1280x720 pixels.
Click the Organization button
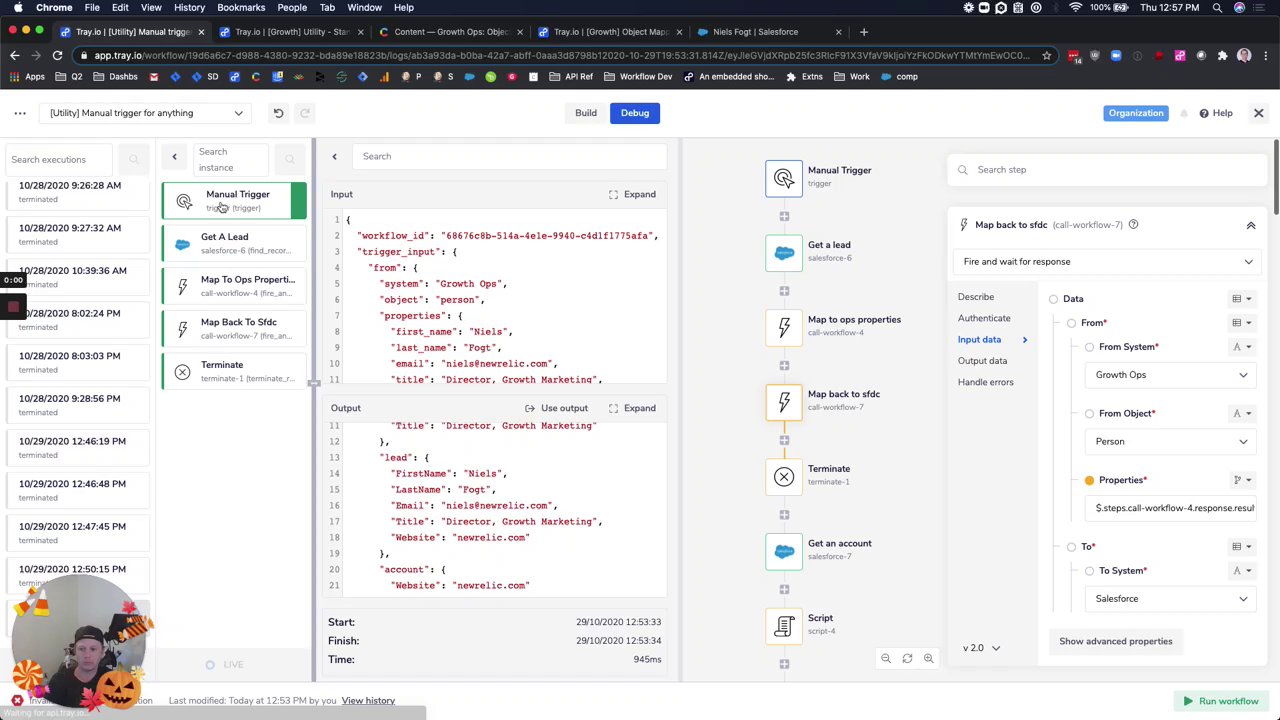pyautogui.click(x=1136, y=113)
